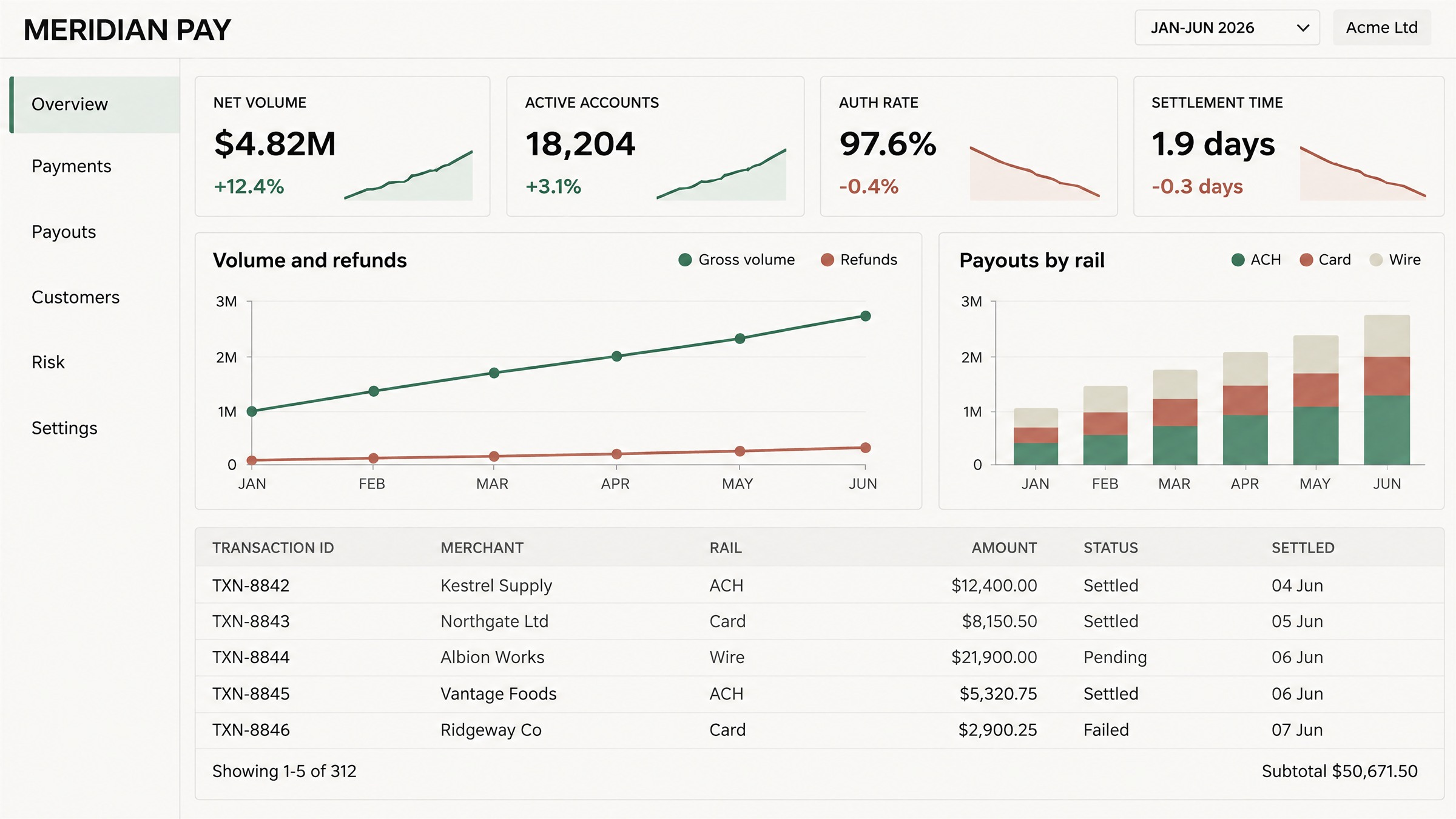The width and height of the screenshot is (1456, 819).
Task: Click the Albion Works merchant cell
Action: [493, 657]
